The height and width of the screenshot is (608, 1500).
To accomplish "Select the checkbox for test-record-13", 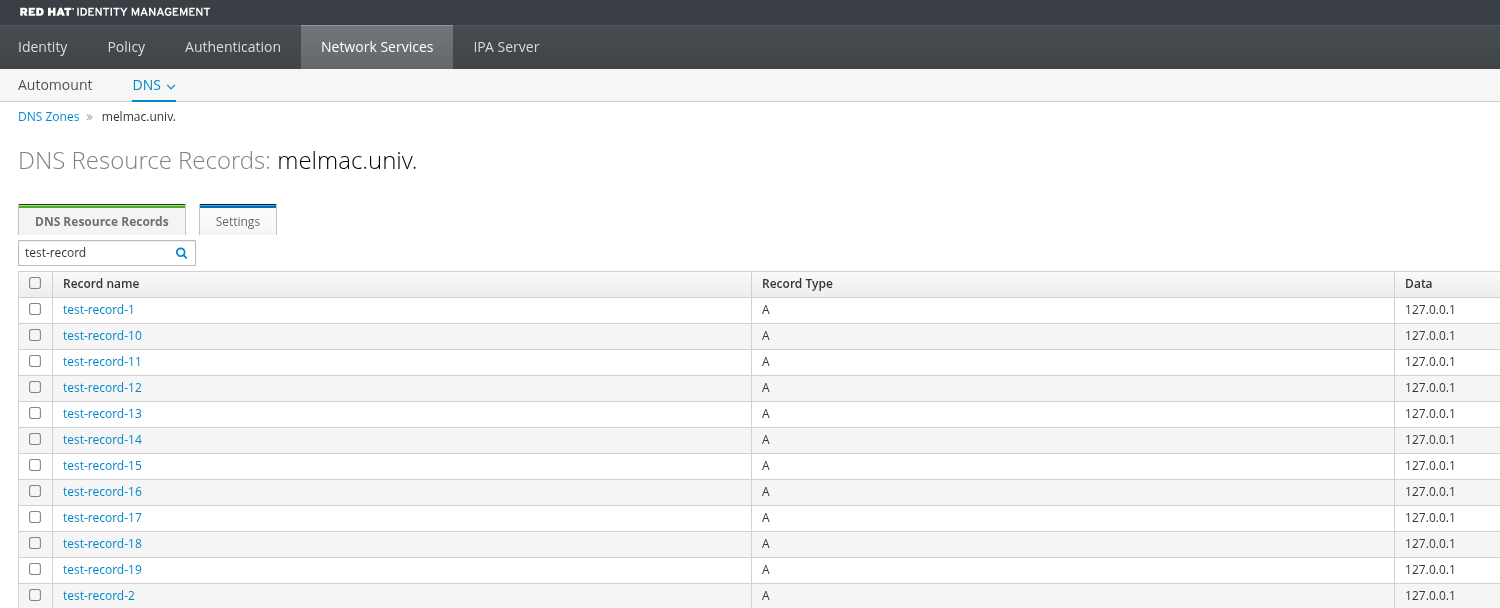I will [35, 413].
